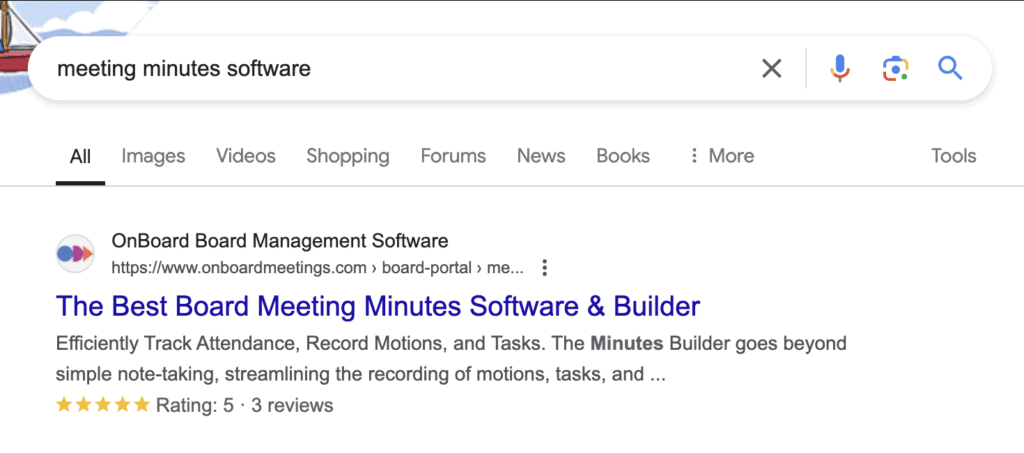The image size is (1024, 453).
Task: Open The Best Board Meeting Minutes Software link
Action: [x=378, y=305]
